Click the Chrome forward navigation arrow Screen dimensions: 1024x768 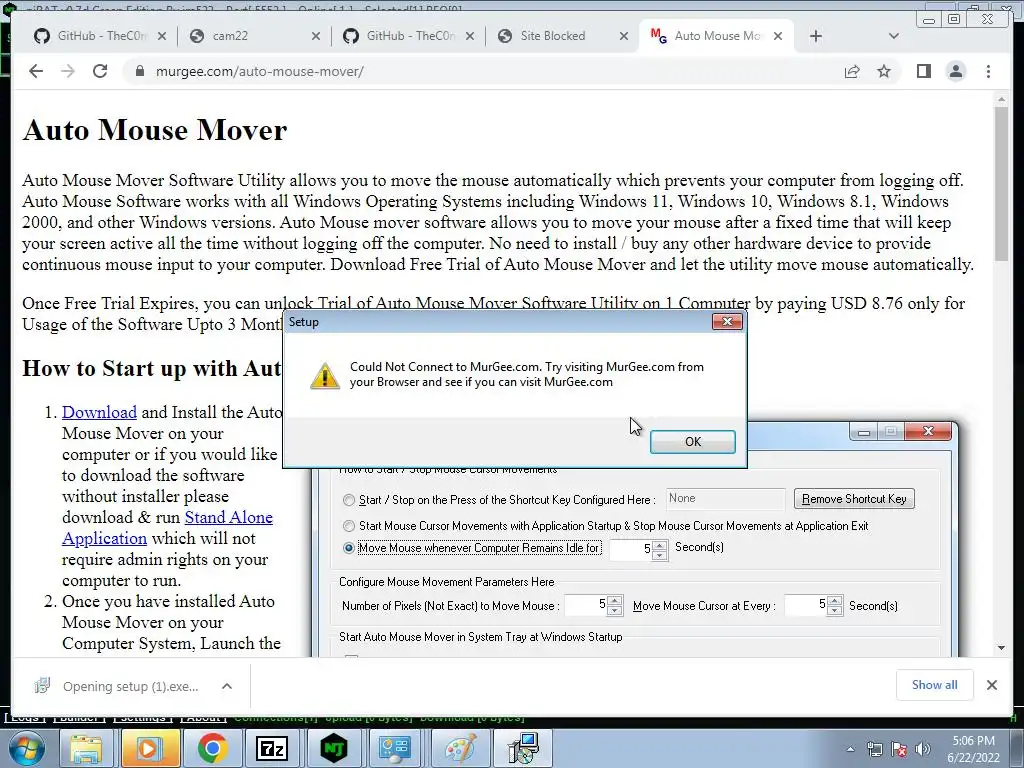click(68, 71)
